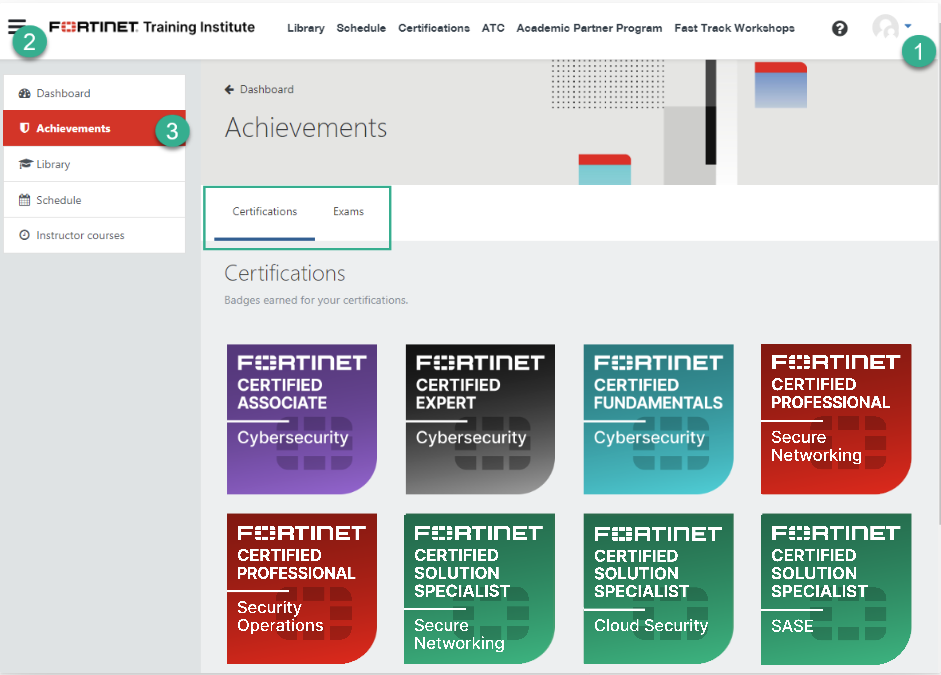Open Schedule in the top navigation

pyautogui.click(x=361, y=28)
